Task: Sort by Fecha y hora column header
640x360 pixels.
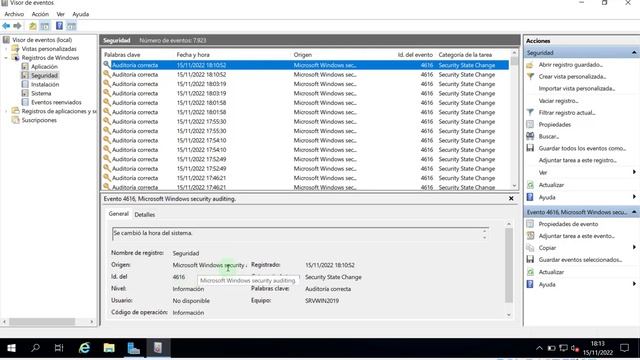Action: (193, 55)
